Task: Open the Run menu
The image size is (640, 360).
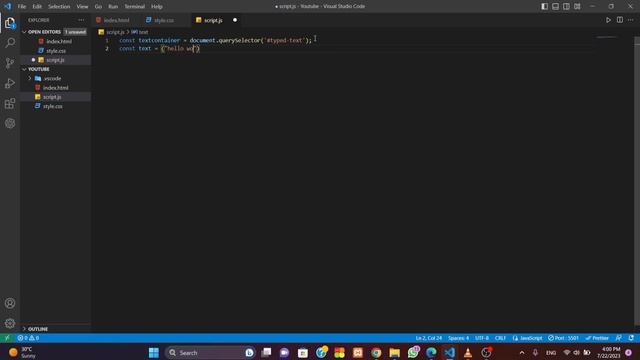Action: 113,7
